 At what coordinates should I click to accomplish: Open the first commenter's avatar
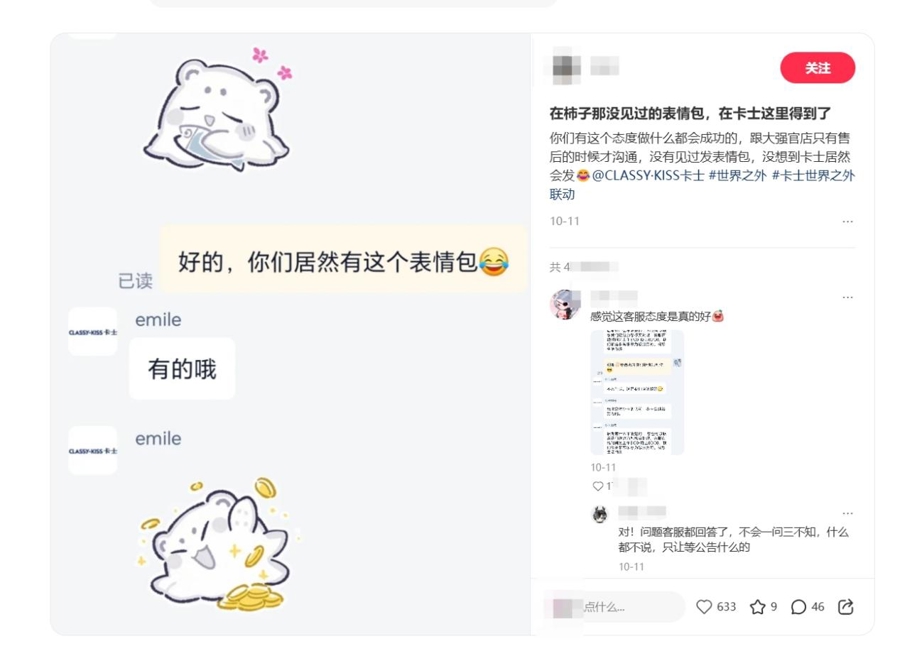pyautogui.click(x=565, y=304)
